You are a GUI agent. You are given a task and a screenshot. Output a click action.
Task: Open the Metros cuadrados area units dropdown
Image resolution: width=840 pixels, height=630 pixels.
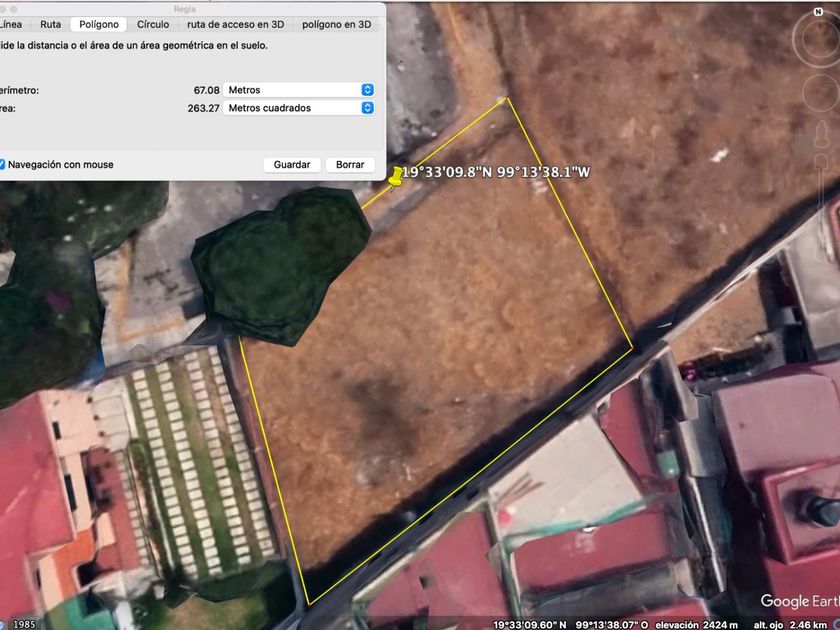[300, 108]
